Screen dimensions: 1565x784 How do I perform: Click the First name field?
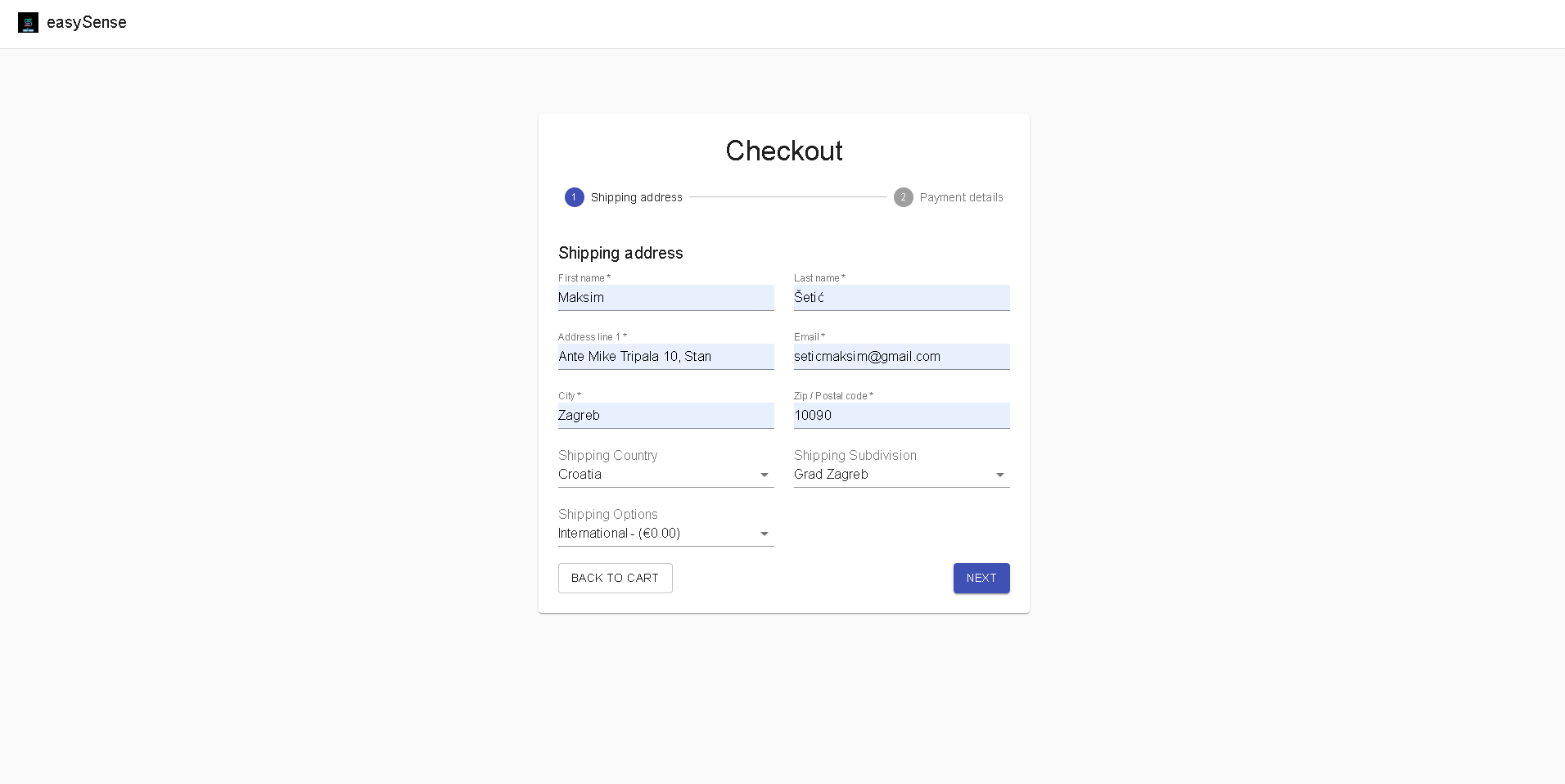tap(665, 298)
